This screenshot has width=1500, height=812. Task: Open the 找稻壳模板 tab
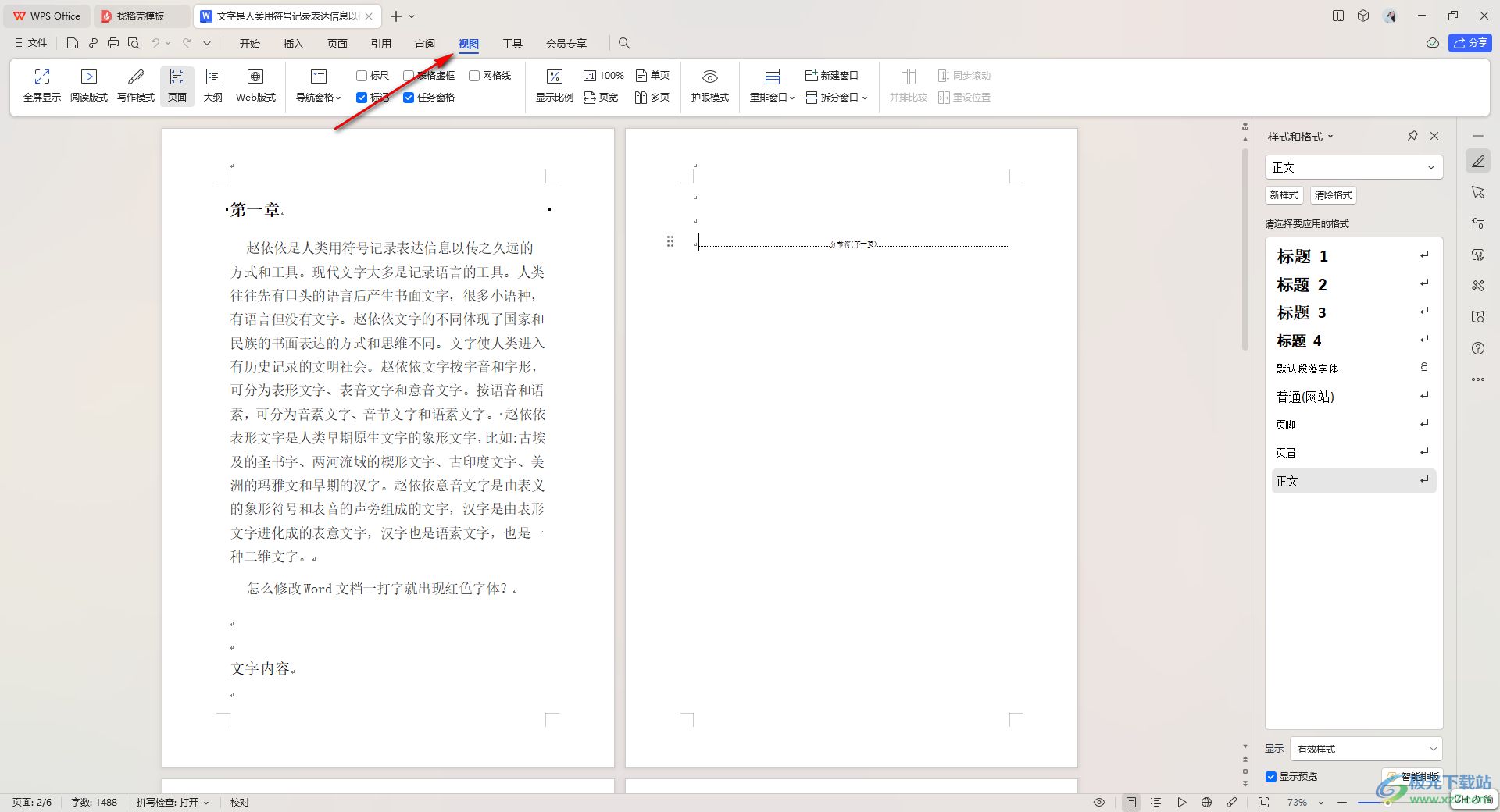click(x=141, y=16)
